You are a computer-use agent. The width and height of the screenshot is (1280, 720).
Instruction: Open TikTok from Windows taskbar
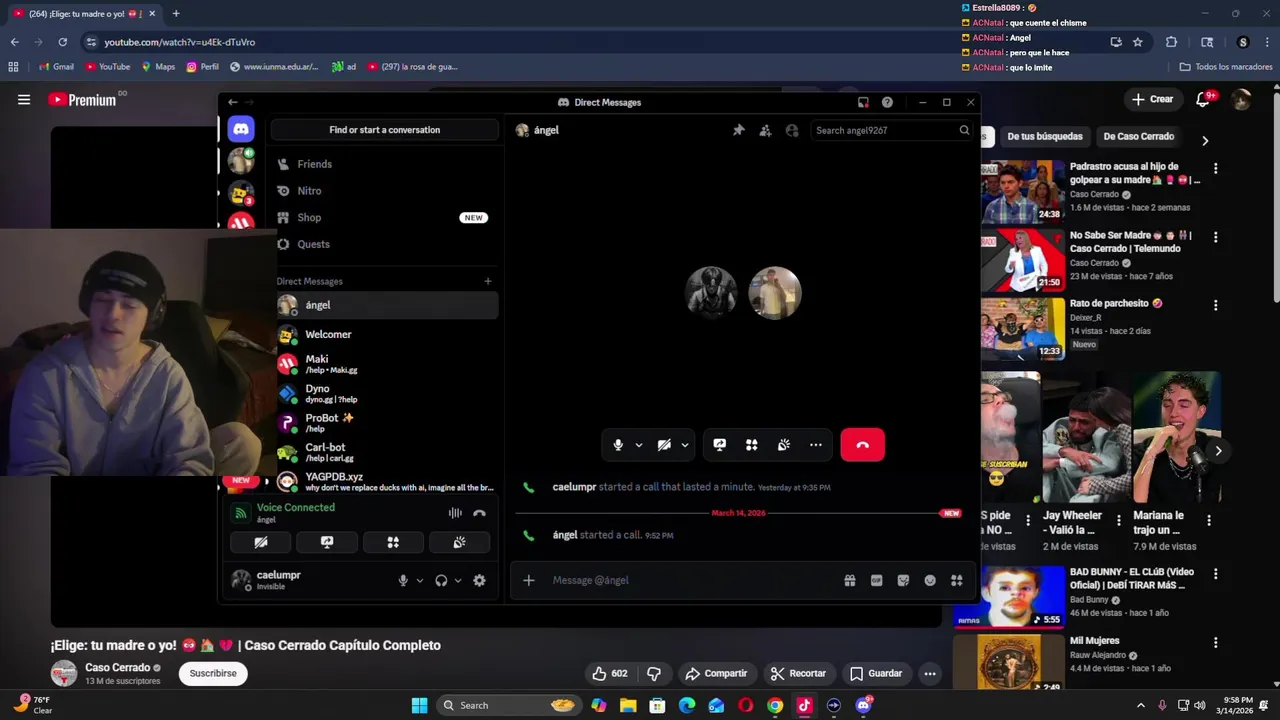(x=804, y=705)
